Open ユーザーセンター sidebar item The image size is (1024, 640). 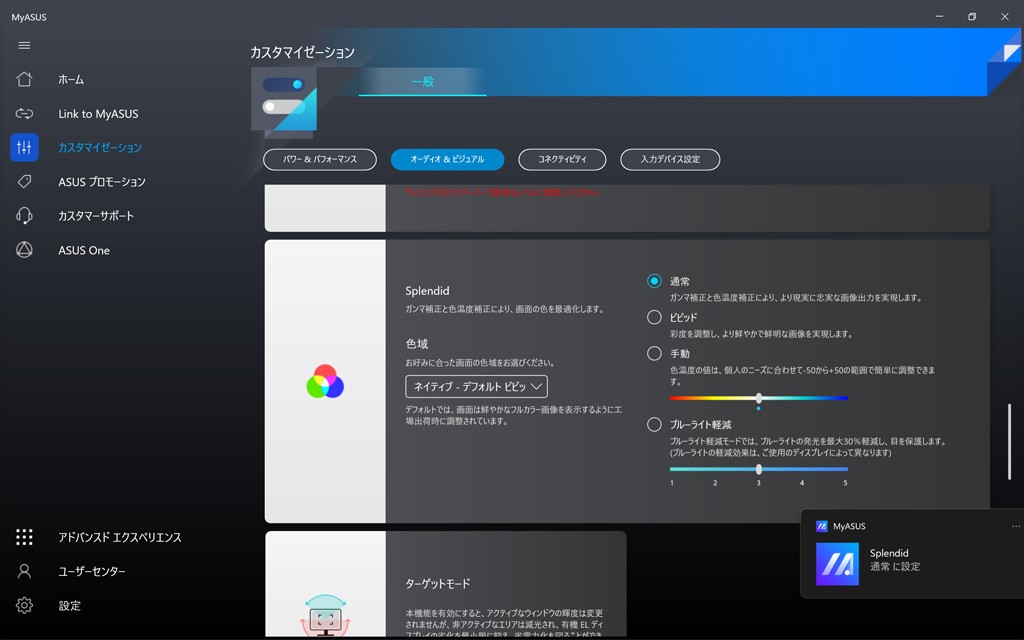point(92,571)
